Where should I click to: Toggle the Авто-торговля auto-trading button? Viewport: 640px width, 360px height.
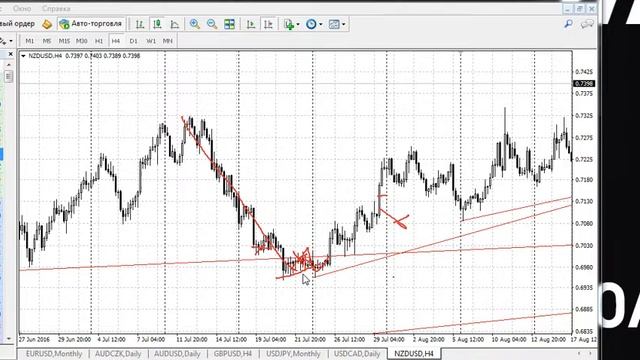click(91, 24)
